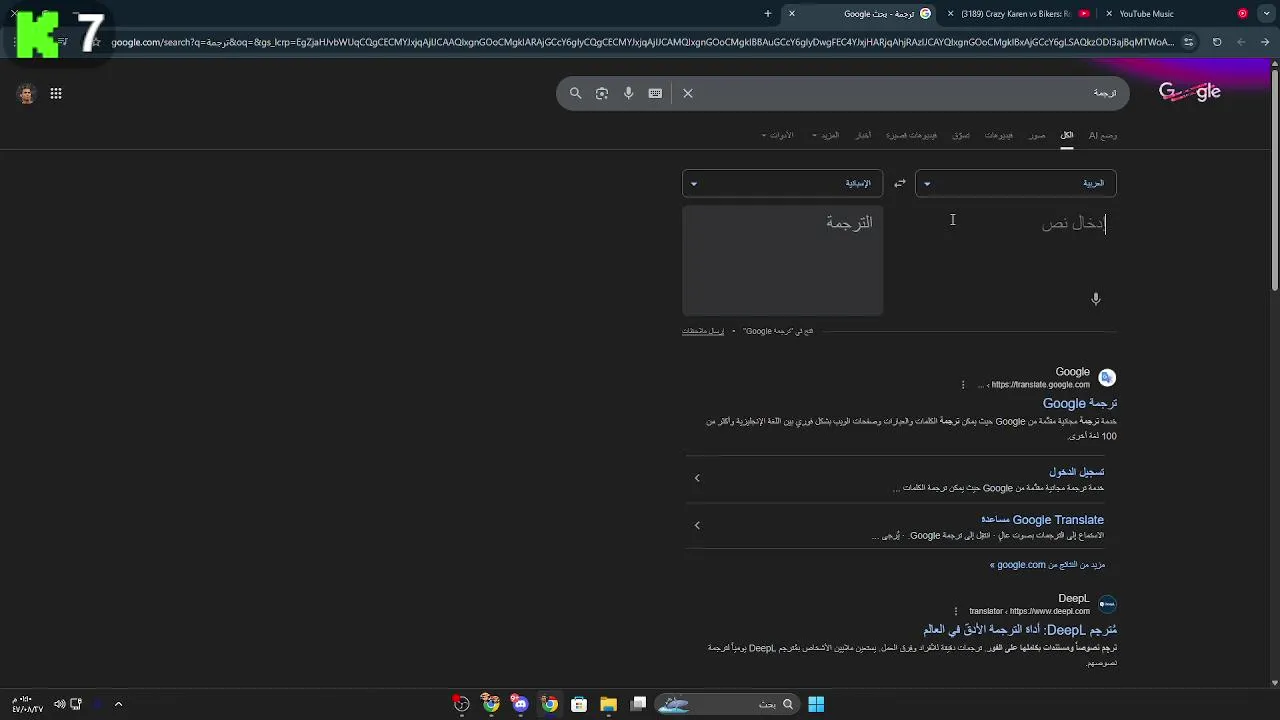Click the Google search query field
The image size is (1280, 720).
pos(905,93)
